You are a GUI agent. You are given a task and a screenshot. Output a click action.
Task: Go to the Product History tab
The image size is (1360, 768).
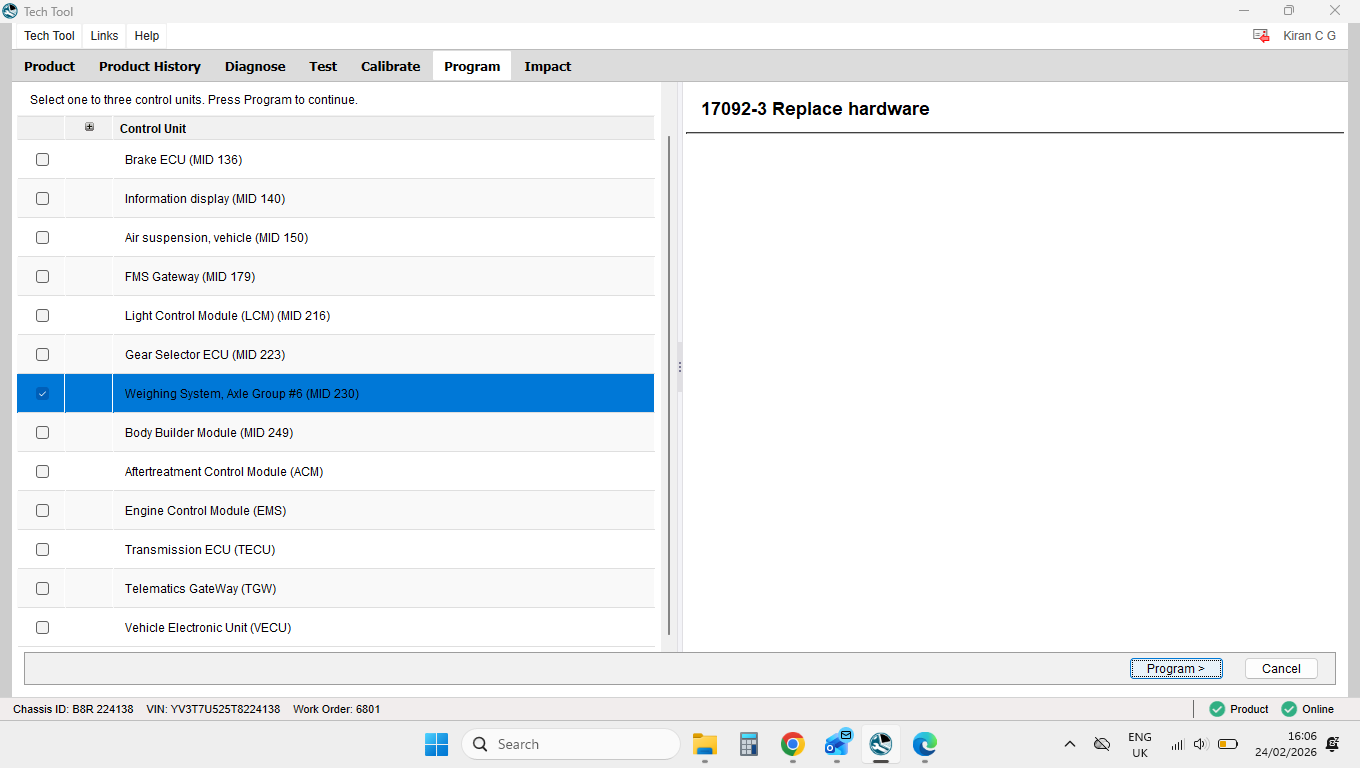[150, 66]
